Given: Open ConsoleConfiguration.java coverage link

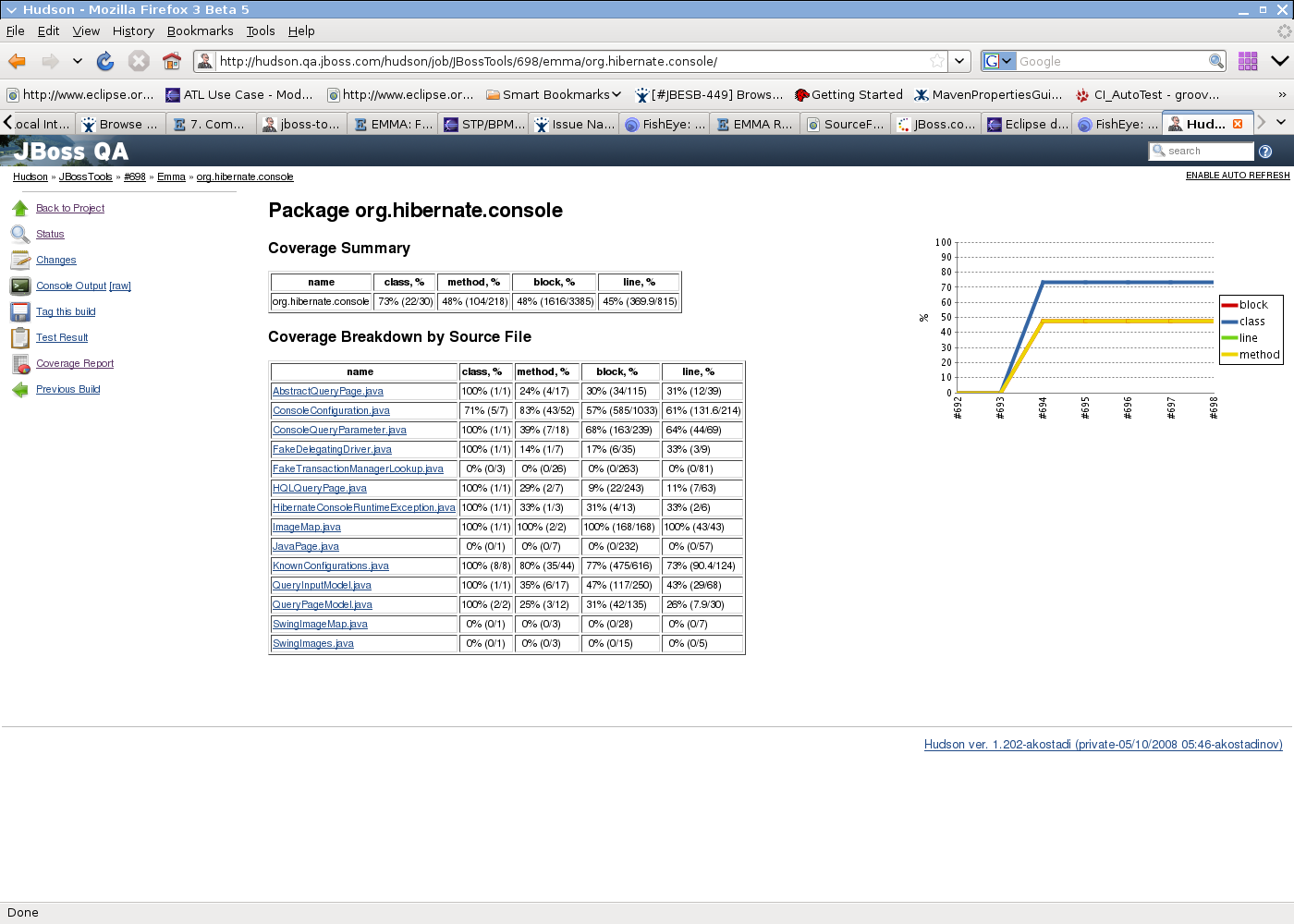Looking at the screenshot, I should tap(331, 410).
